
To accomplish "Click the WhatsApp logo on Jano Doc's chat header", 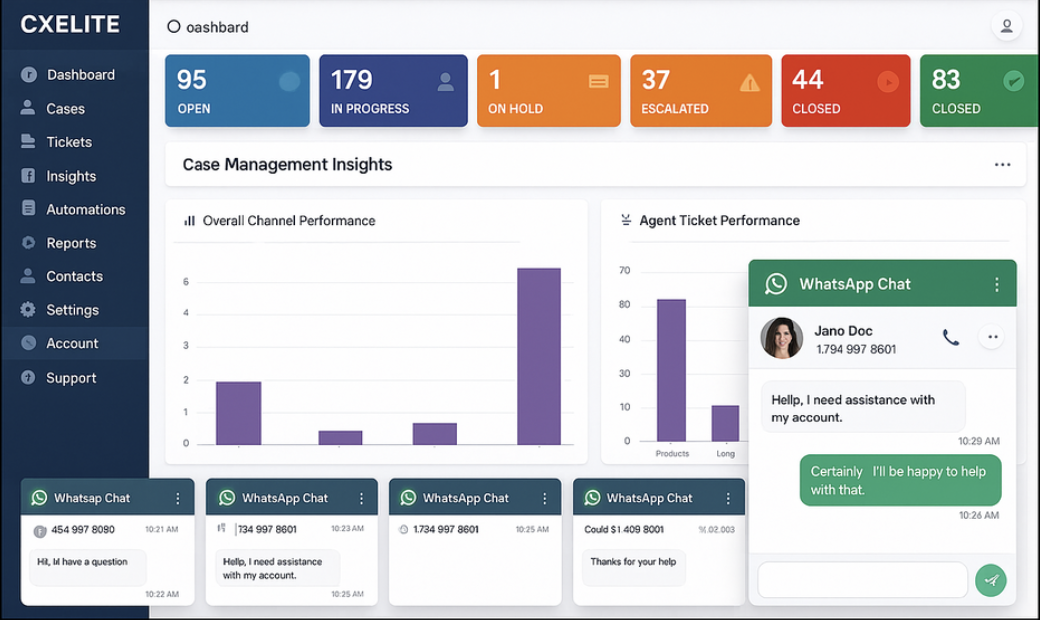I will click(776, 283).
